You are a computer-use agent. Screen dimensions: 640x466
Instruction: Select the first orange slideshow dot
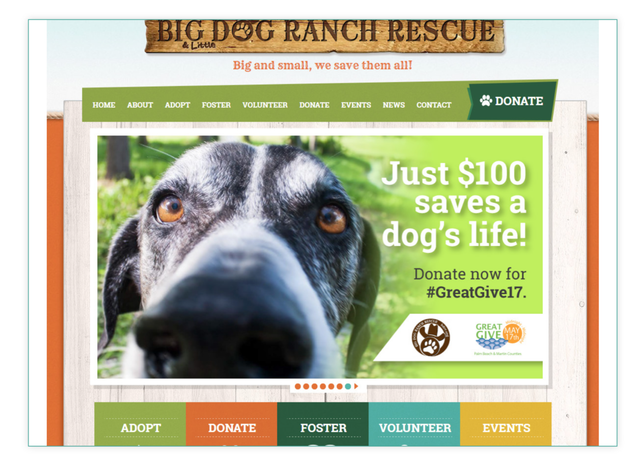(298, 386)
